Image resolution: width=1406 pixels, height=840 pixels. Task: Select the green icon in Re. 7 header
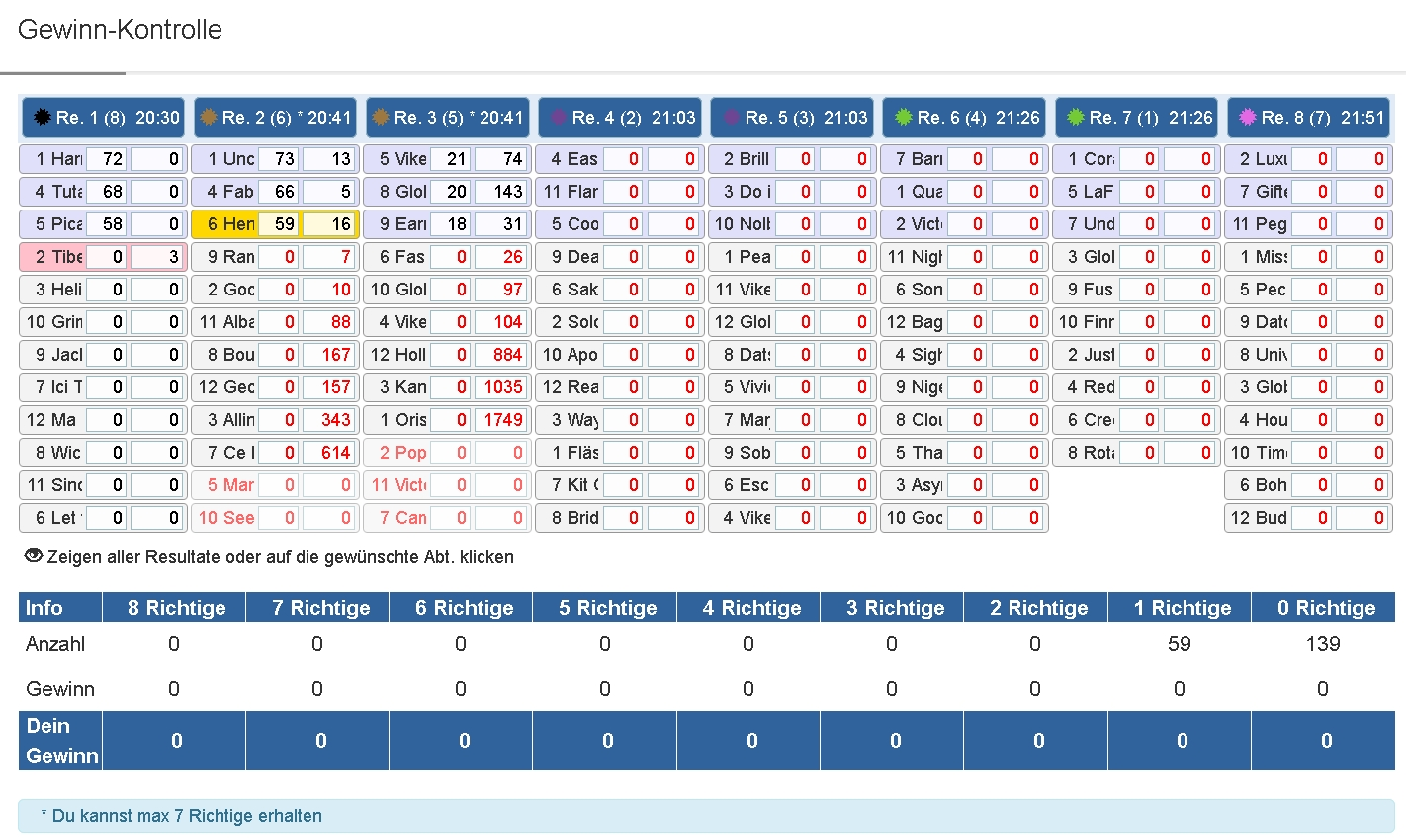1075,118
